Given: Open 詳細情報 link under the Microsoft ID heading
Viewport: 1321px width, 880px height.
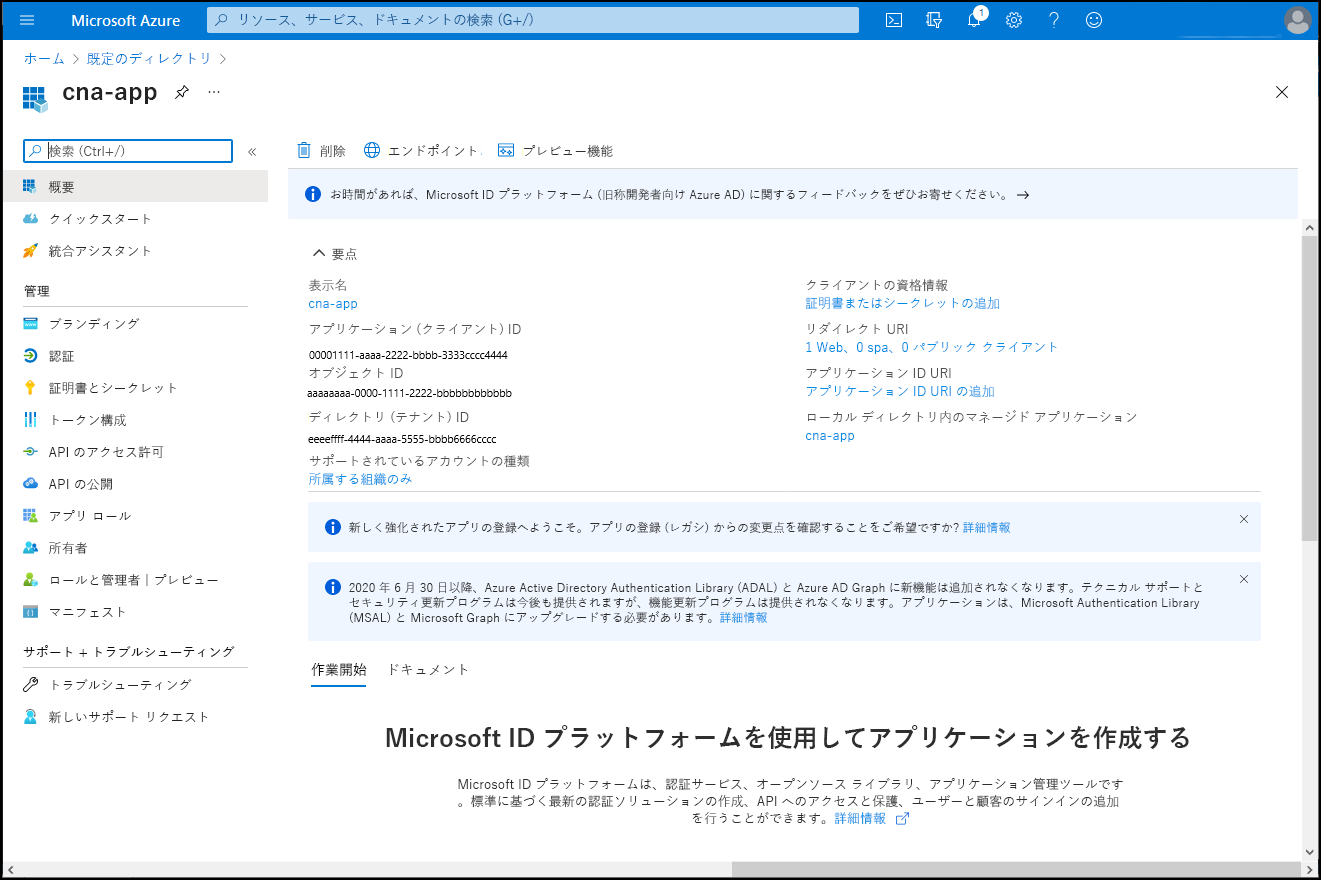Looking at the screenshot, I should pos(860,818).
